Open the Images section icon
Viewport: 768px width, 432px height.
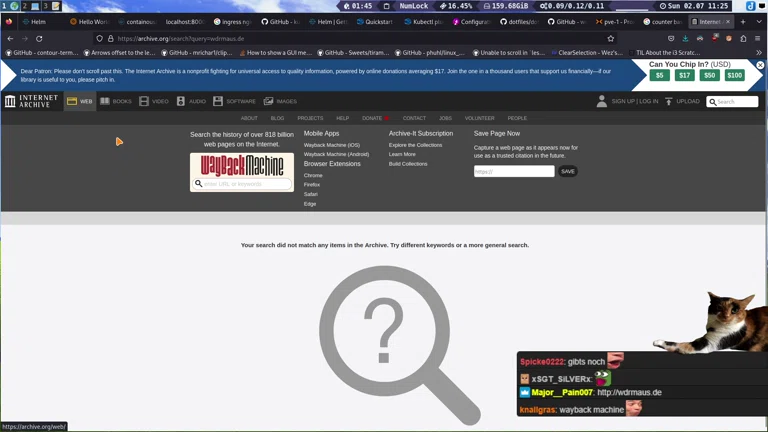point(269,101)
